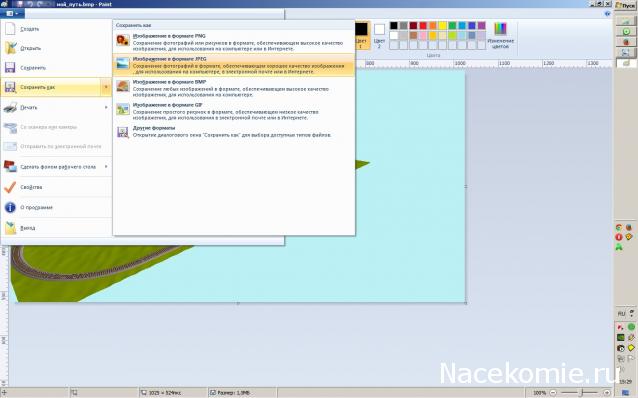The image size is (638, 398).
Task: Expand the Печать submenu arrow
Action: click(x=106, y=107)
